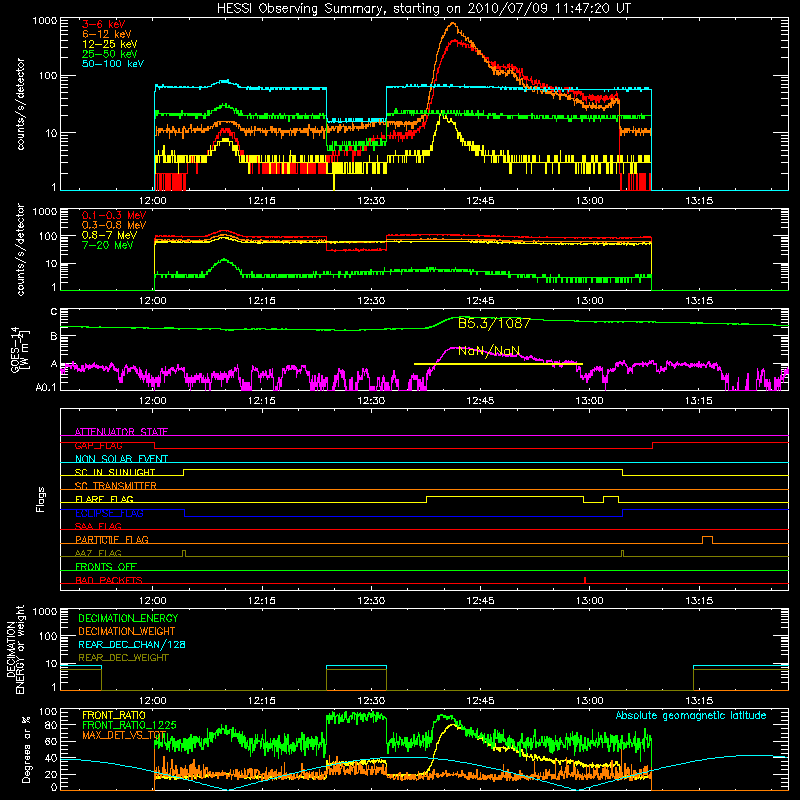This screenshot has width=800, height=800.
Task: Click the yellow 12-25 keV flare peak
Action: pos(442,117)
